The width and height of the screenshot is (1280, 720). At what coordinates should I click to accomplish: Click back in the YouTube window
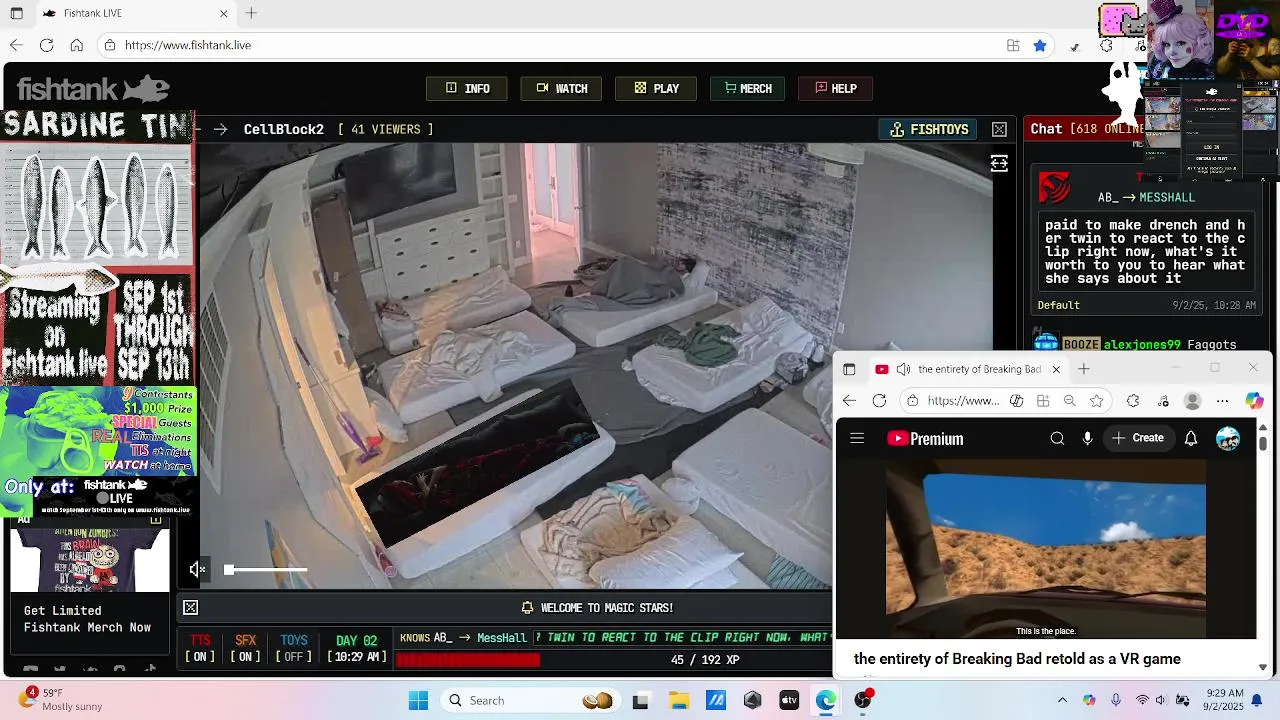tap(849, 401)
